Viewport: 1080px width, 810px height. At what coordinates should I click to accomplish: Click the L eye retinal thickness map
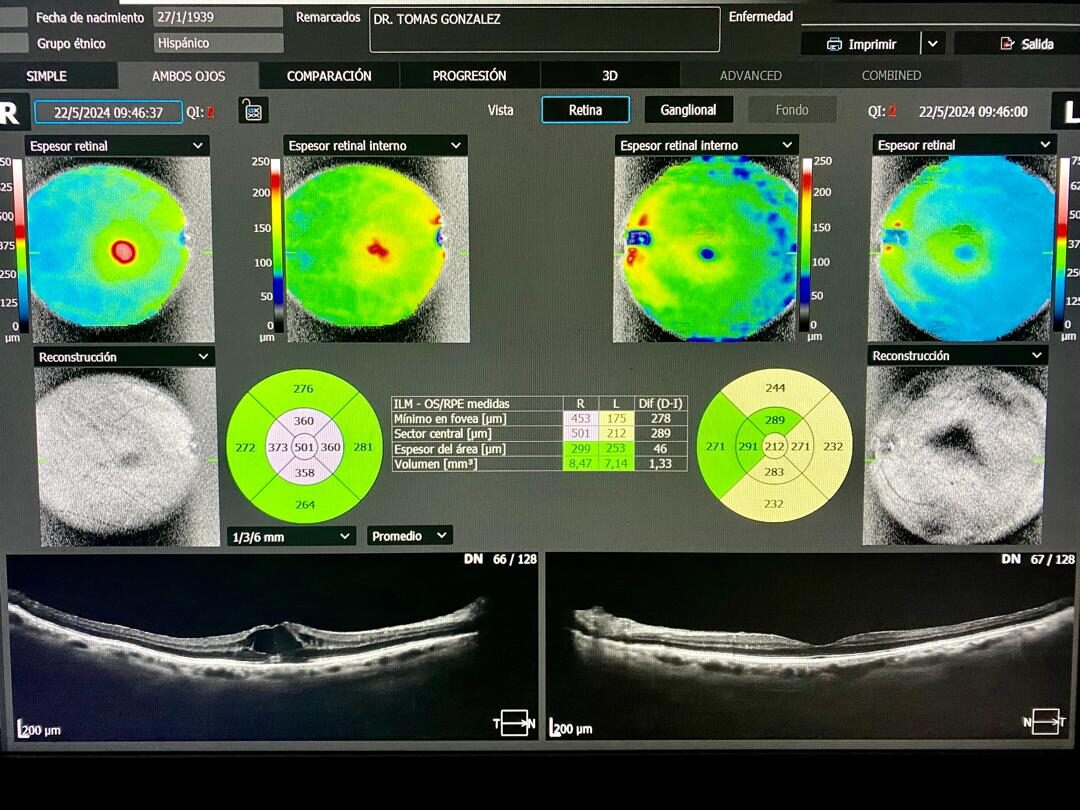coord(963,248)
